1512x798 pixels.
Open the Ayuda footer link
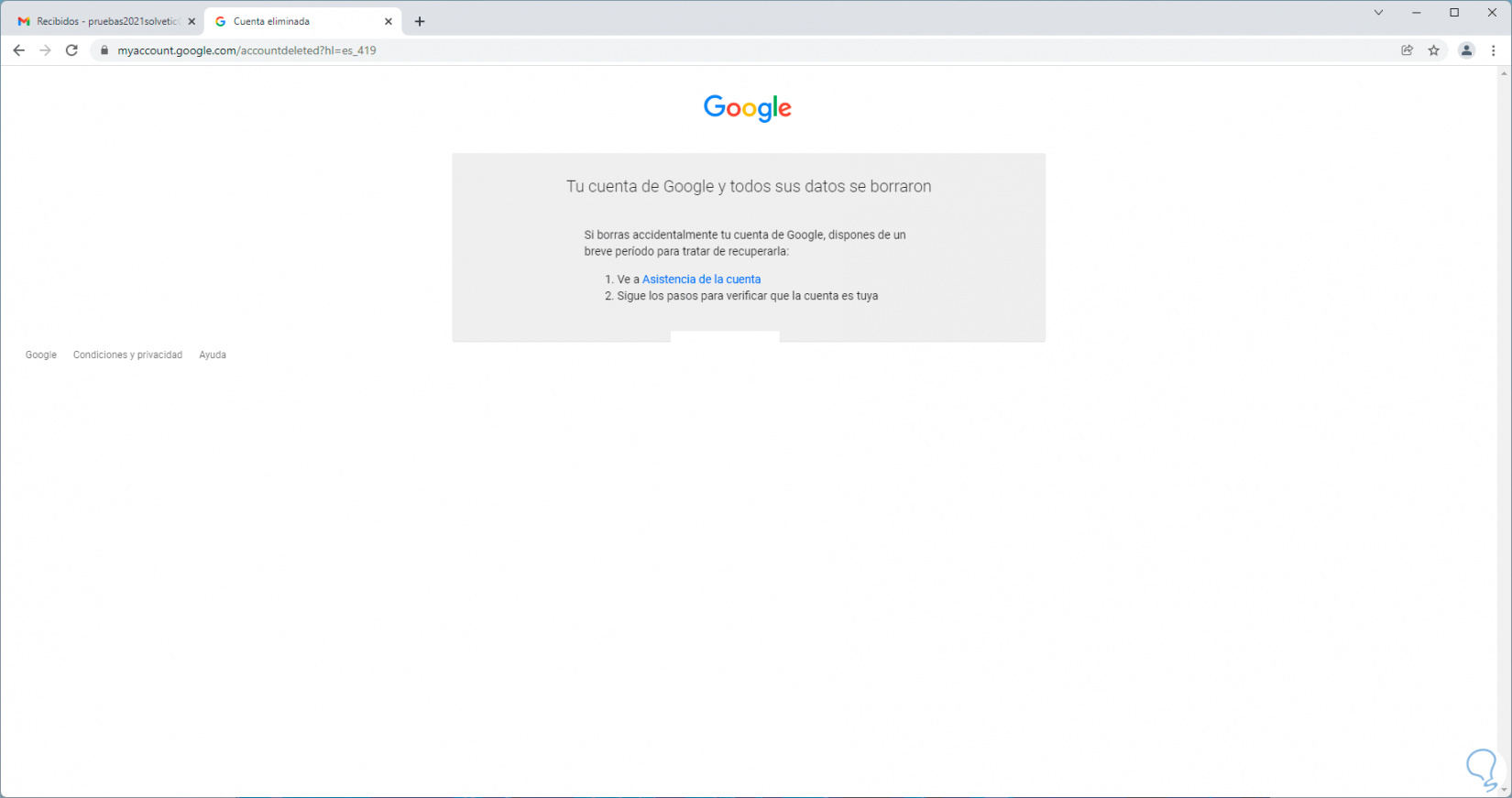tap(213, 355)
